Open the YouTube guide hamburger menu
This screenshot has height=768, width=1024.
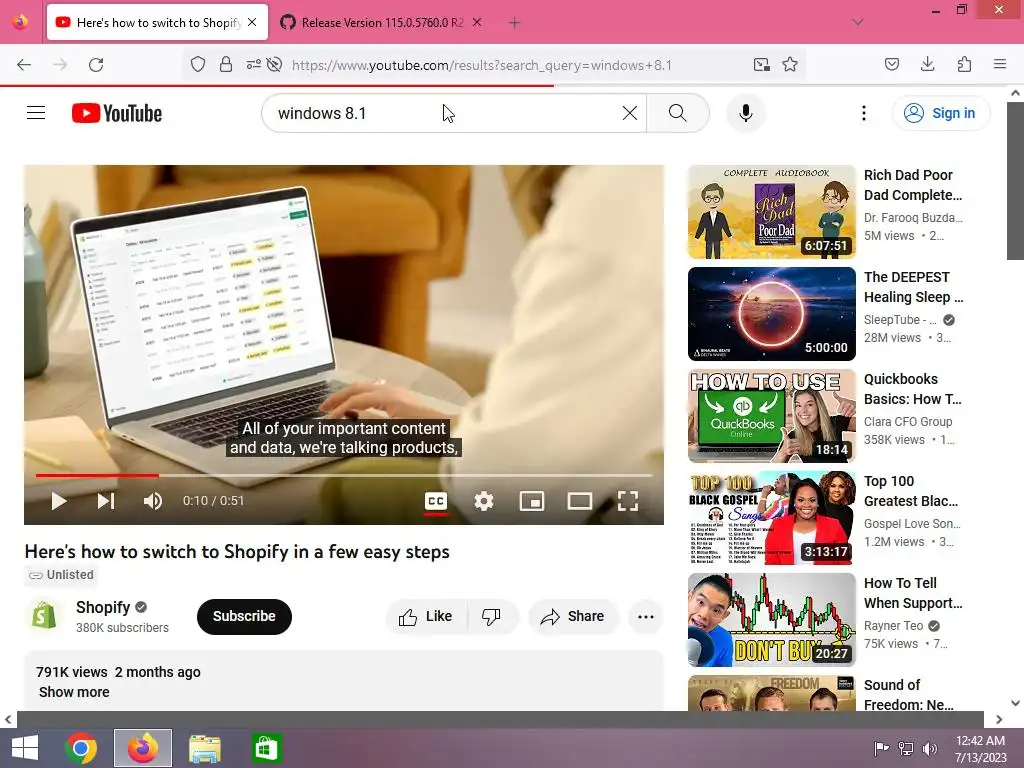pos(36,113)
